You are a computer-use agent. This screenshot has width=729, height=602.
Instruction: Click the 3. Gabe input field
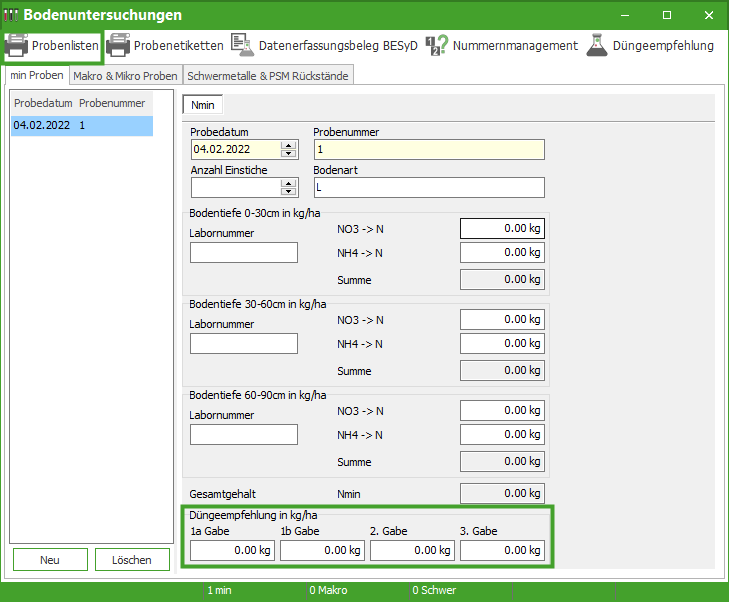pos(502,550)
